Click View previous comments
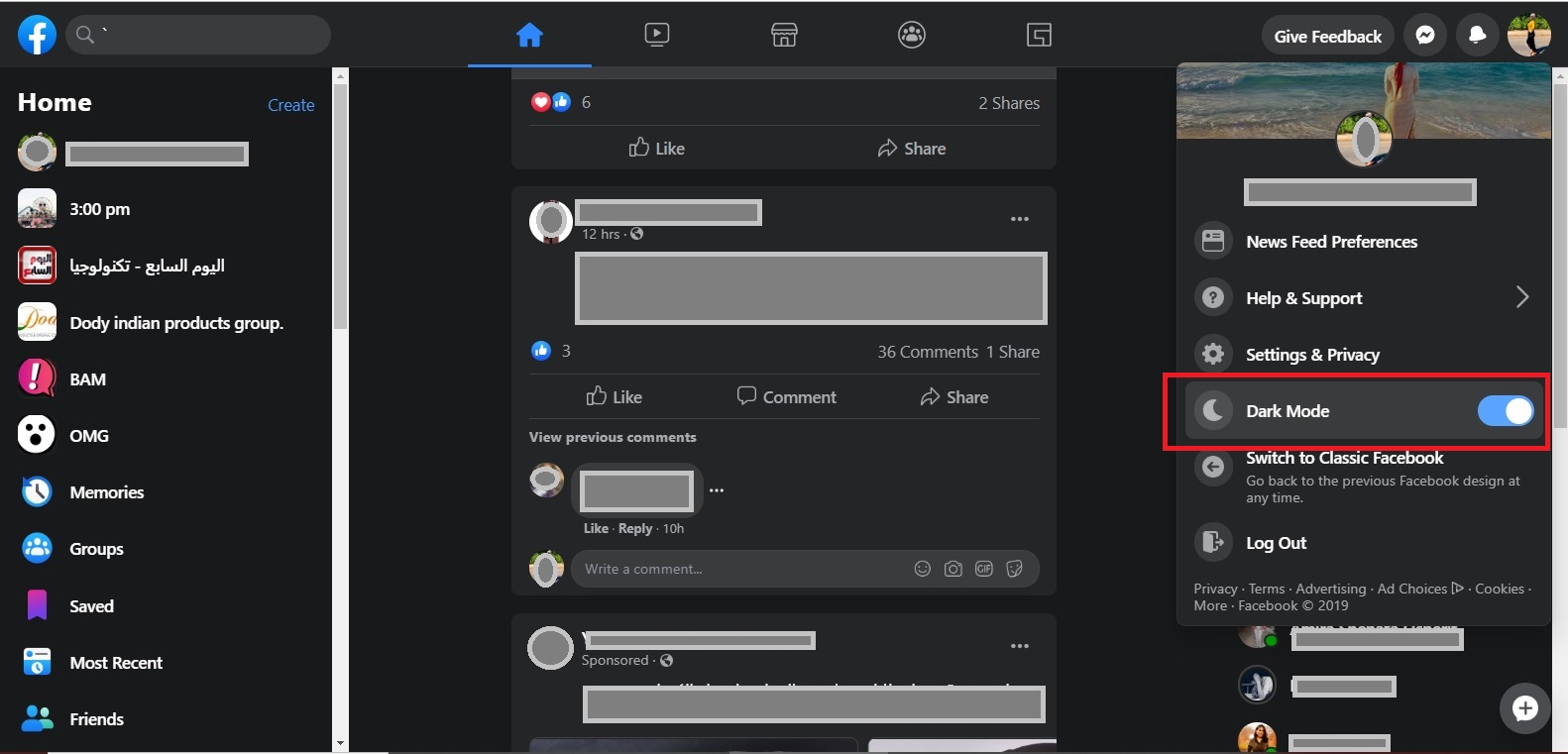The width and height of the screenshot is (1568, 754). tap(613, 437)
